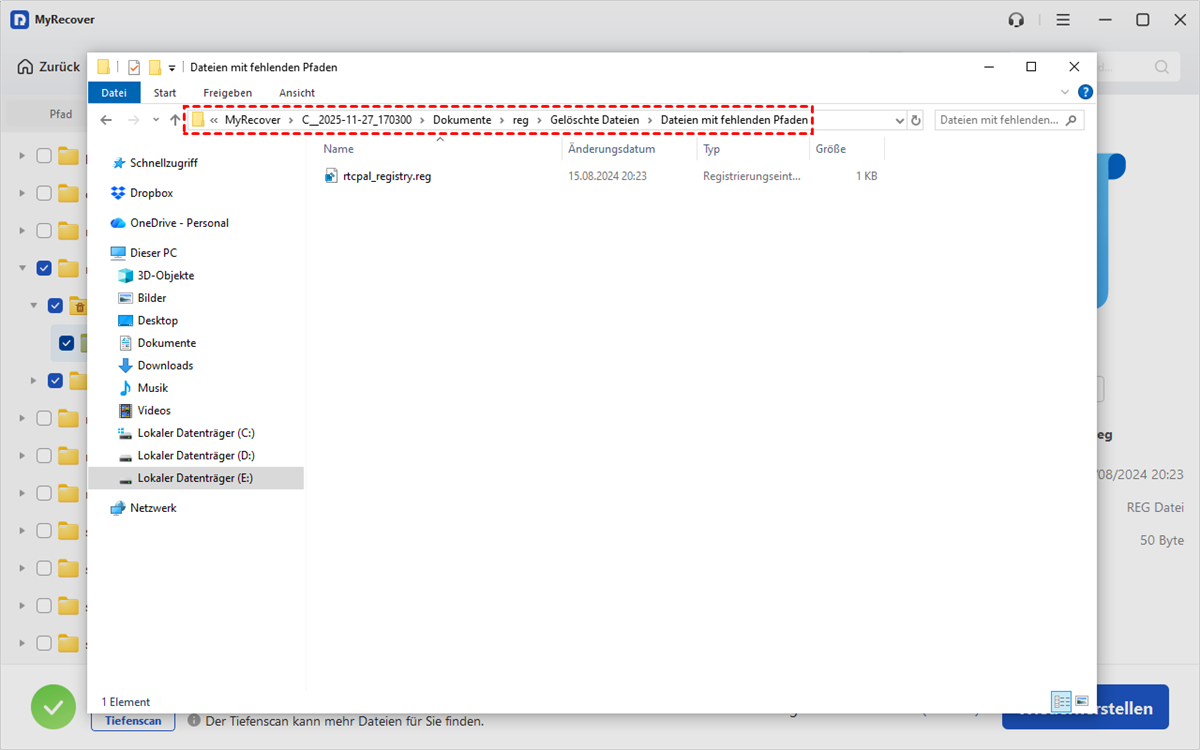Expand the ribbon with the chevron
Image resolution: width=1200 pixels, height=750 pixels.
click(x=1067, y=92)
